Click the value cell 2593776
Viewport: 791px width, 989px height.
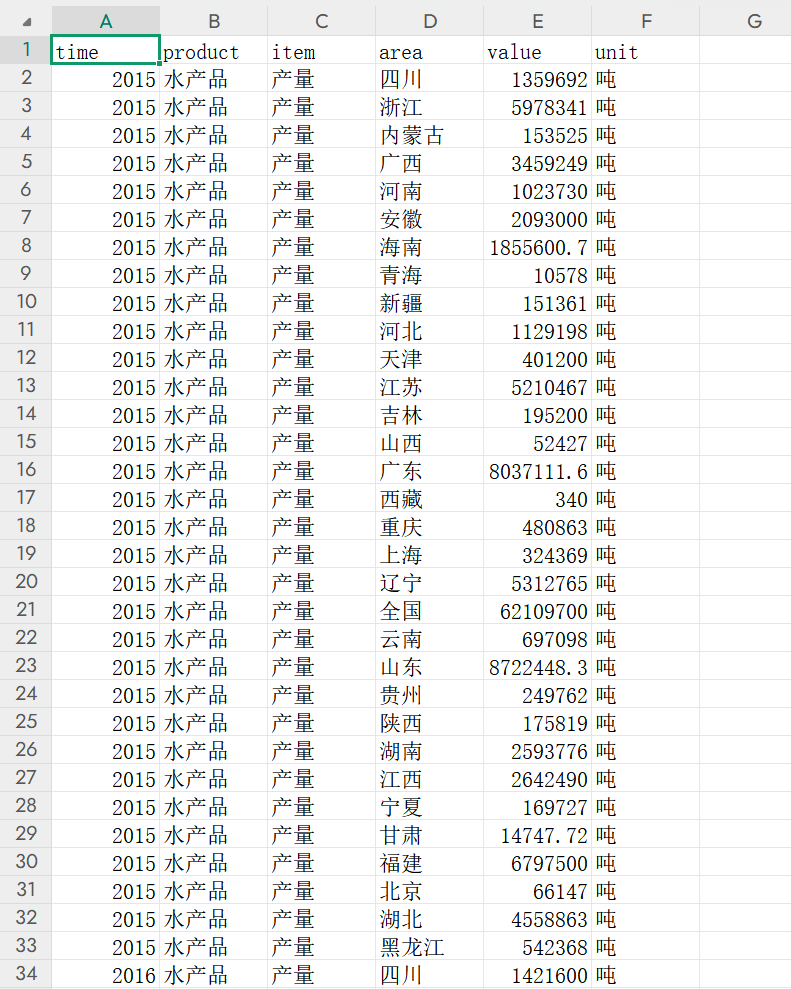(x=537, y=750)
